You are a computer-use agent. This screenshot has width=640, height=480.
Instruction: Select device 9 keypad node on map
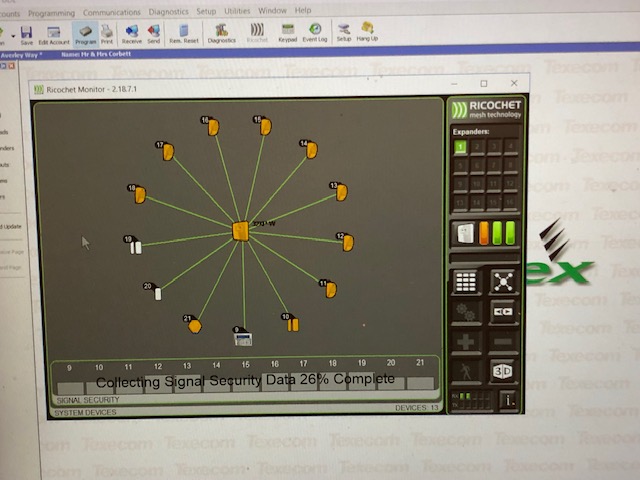click(x=242, y=337)
